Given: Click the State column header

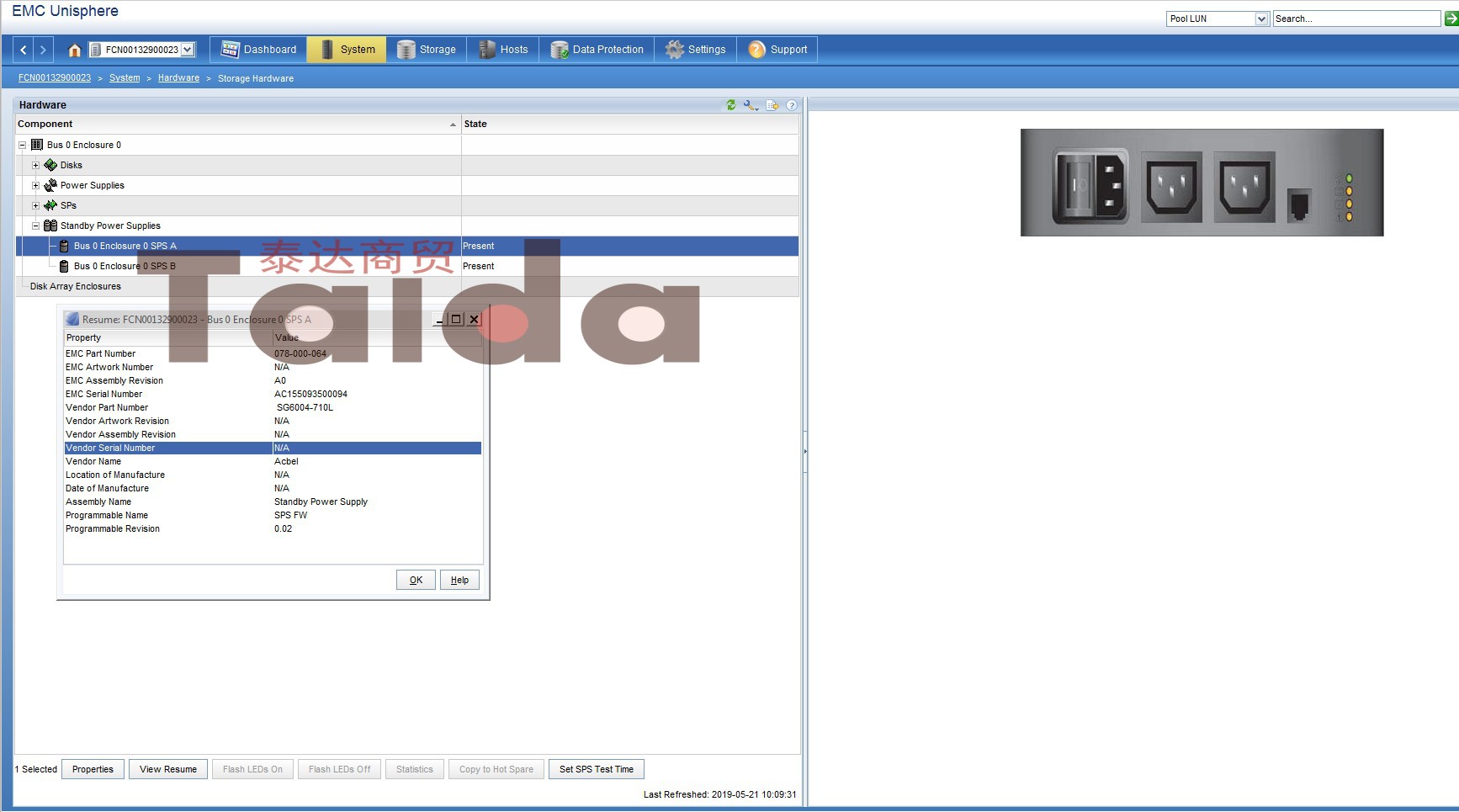Looking at the screenshot, I should point(630,124).
